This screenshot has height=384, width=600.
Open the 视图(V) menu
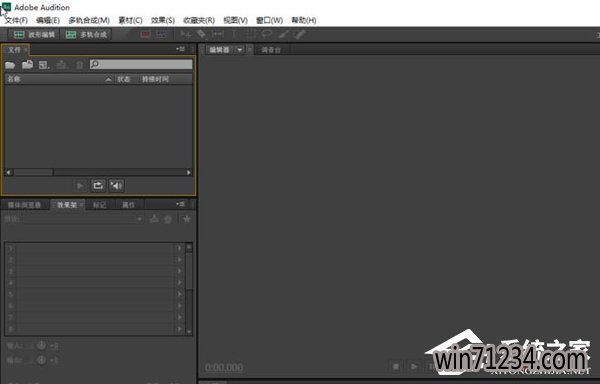[x=235, y=20]
